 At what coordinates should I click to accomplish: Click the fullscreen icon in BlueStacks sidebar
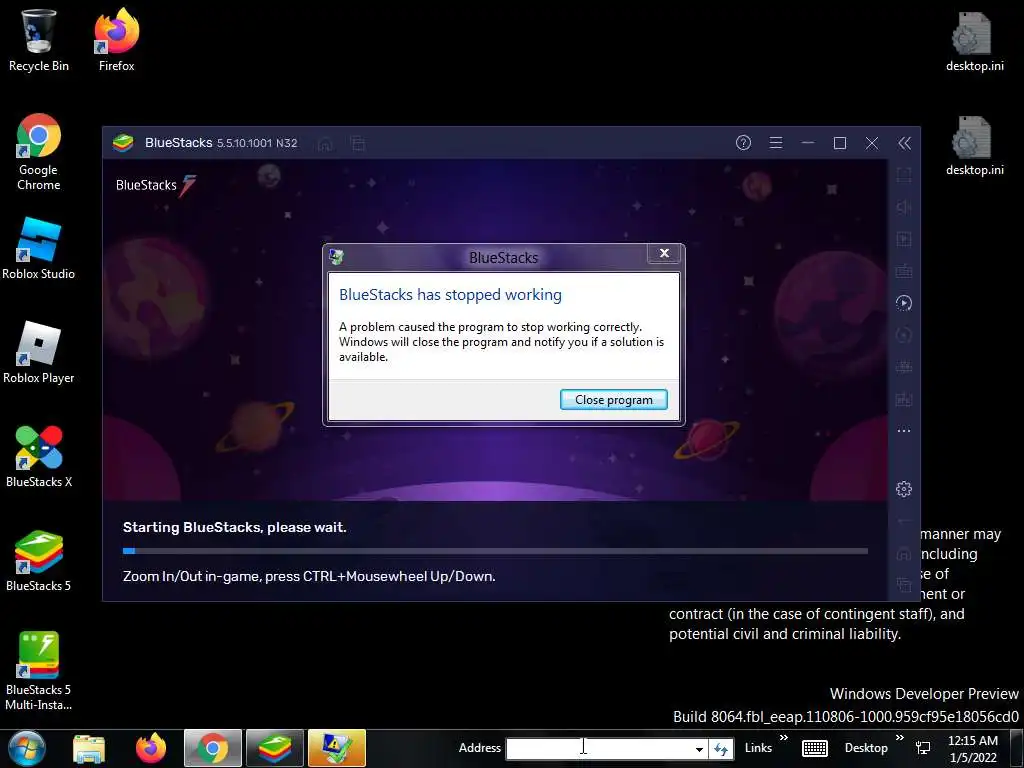904,175
